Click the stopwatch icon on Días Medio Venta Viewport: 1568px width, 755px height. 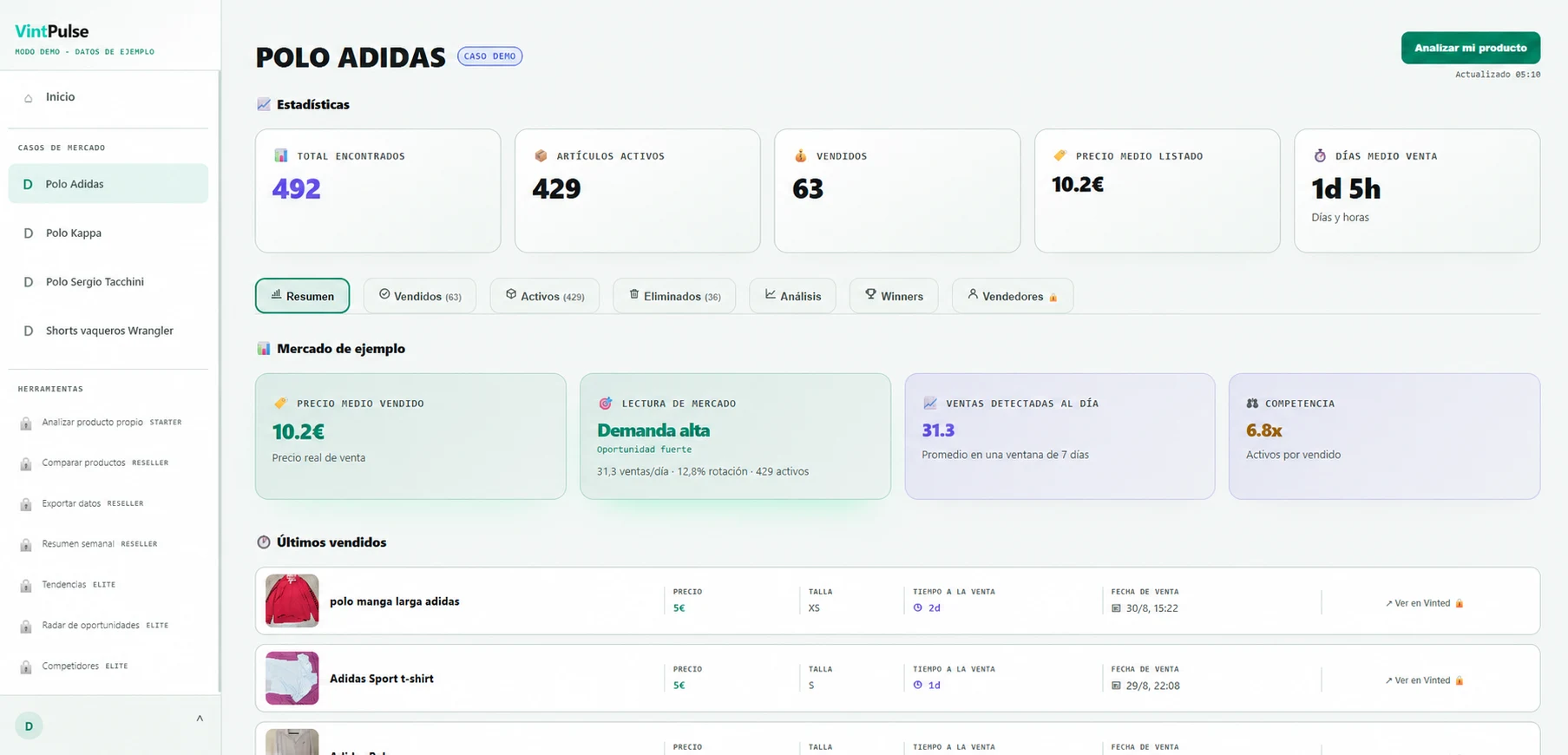coord(1320,155)
